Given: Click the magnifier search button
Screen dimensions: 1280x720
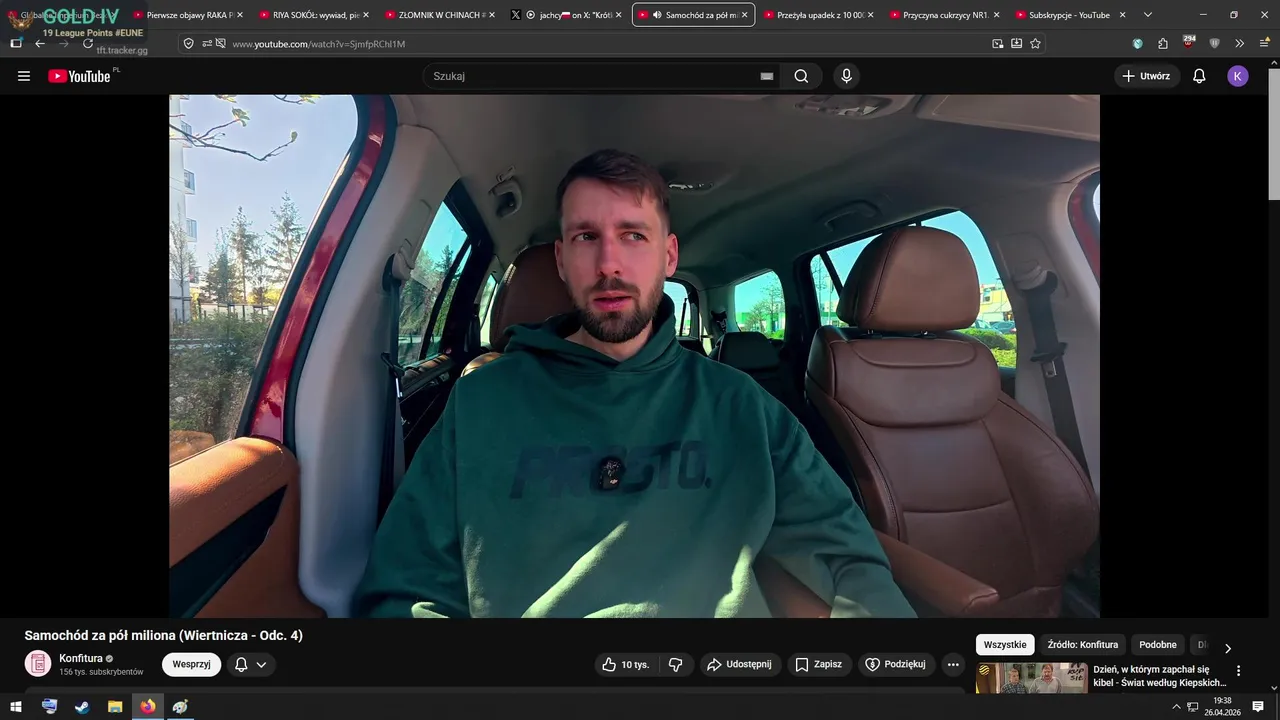Looking at the screenshot, I should coord(801,76).
